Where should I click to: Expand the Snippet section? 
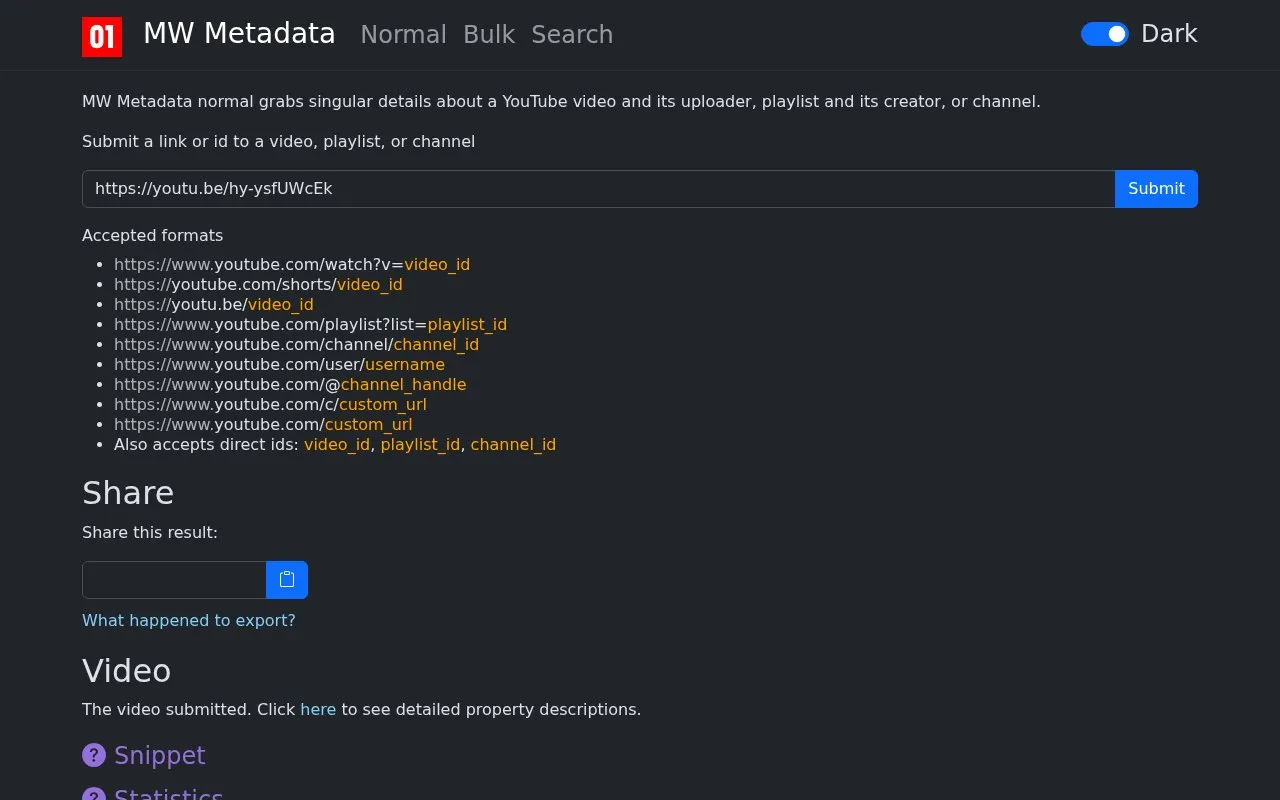(x=160, y=755)
